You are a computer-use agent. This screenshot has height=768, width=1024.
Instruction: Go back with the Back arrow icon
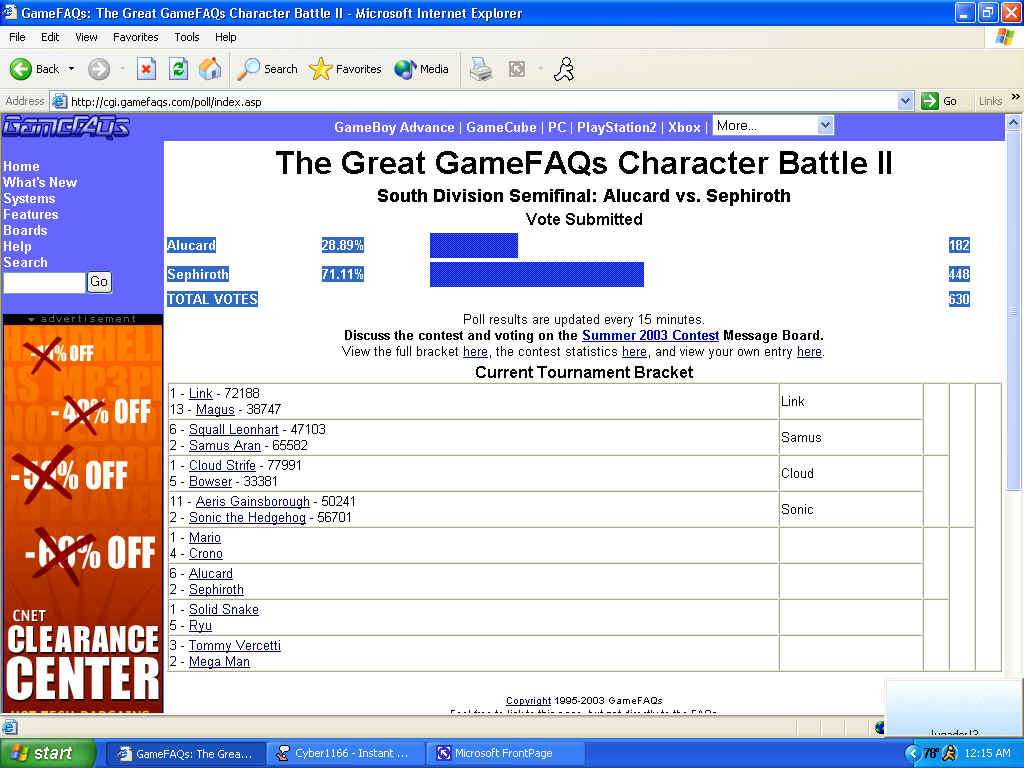point(21,69)
